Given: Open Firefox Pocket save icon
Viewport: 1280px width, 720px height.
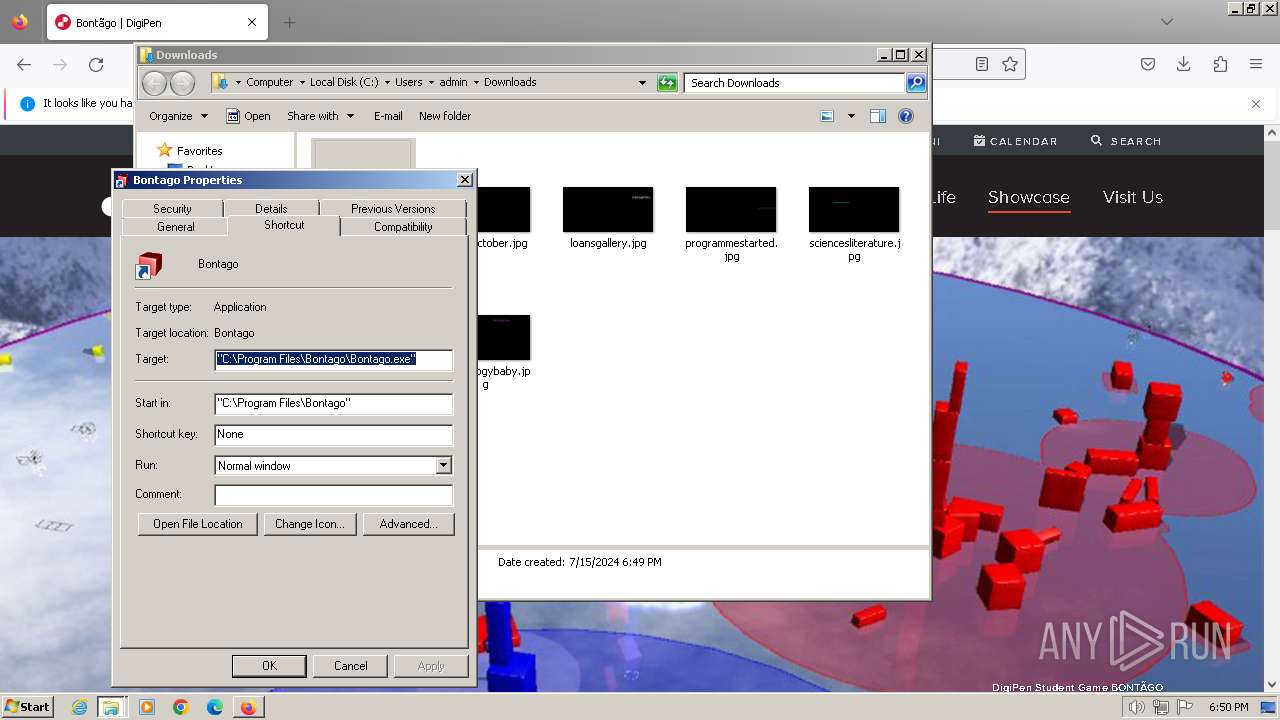Looking at the screenshot, I should [1148, 64].
